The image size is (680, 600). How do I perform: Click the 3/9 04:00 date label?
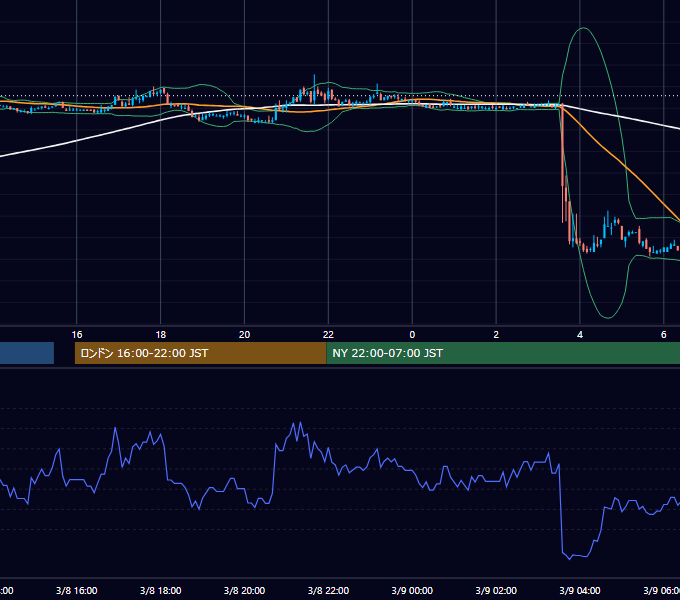tap(580, 590)
